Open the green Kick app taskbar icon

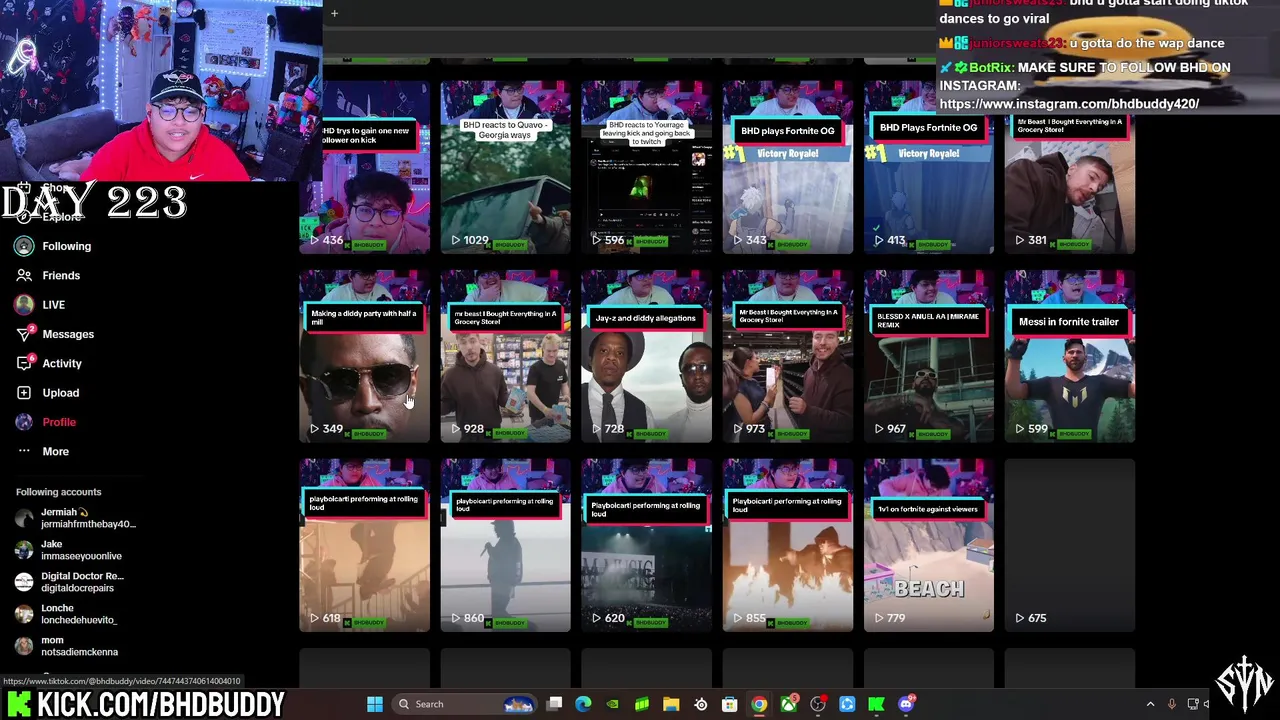point(876,704)
